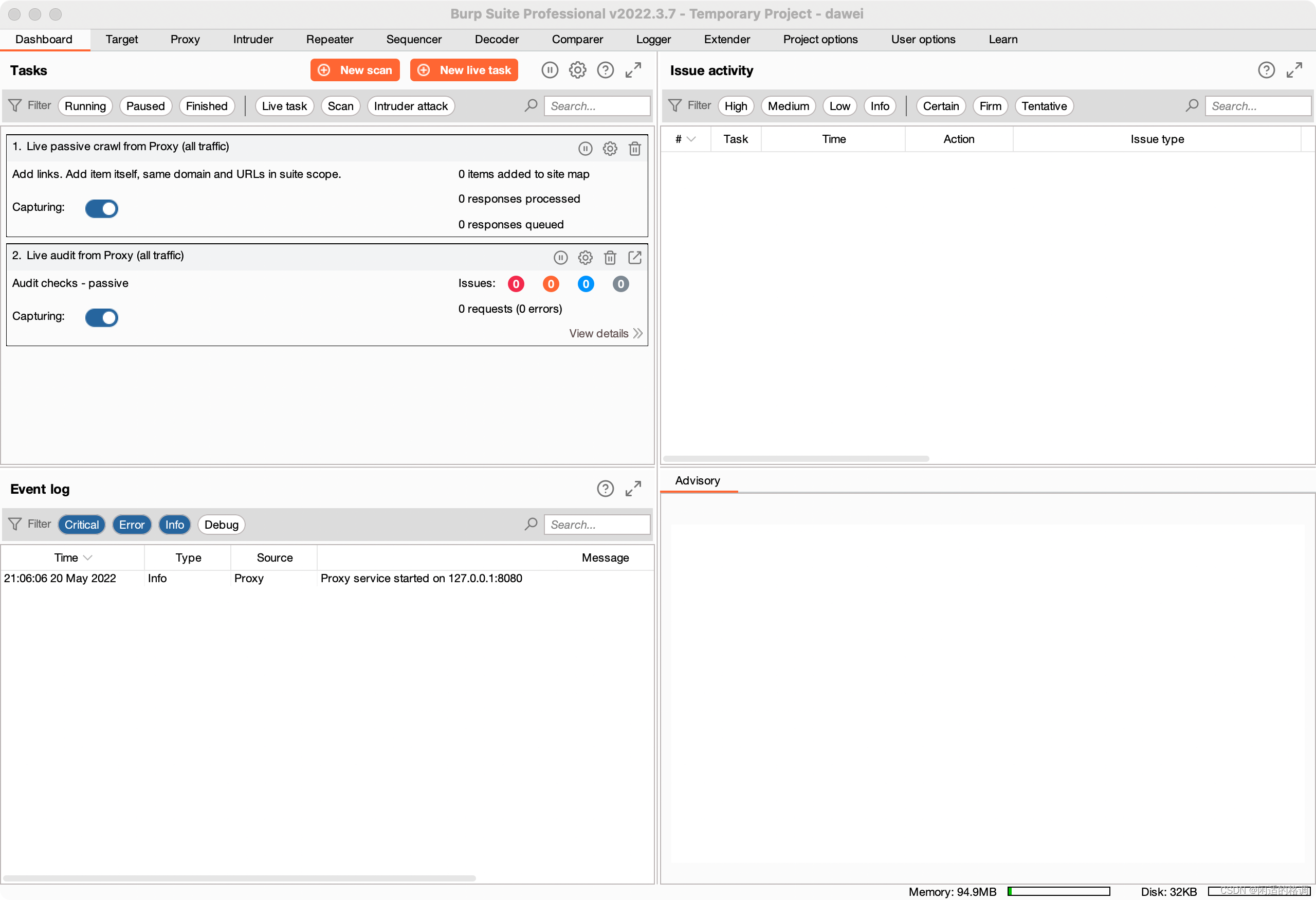This screenshot has height=900, width=1316.
Task: Pause the Live audit from Proxy task
Action: 560,258
